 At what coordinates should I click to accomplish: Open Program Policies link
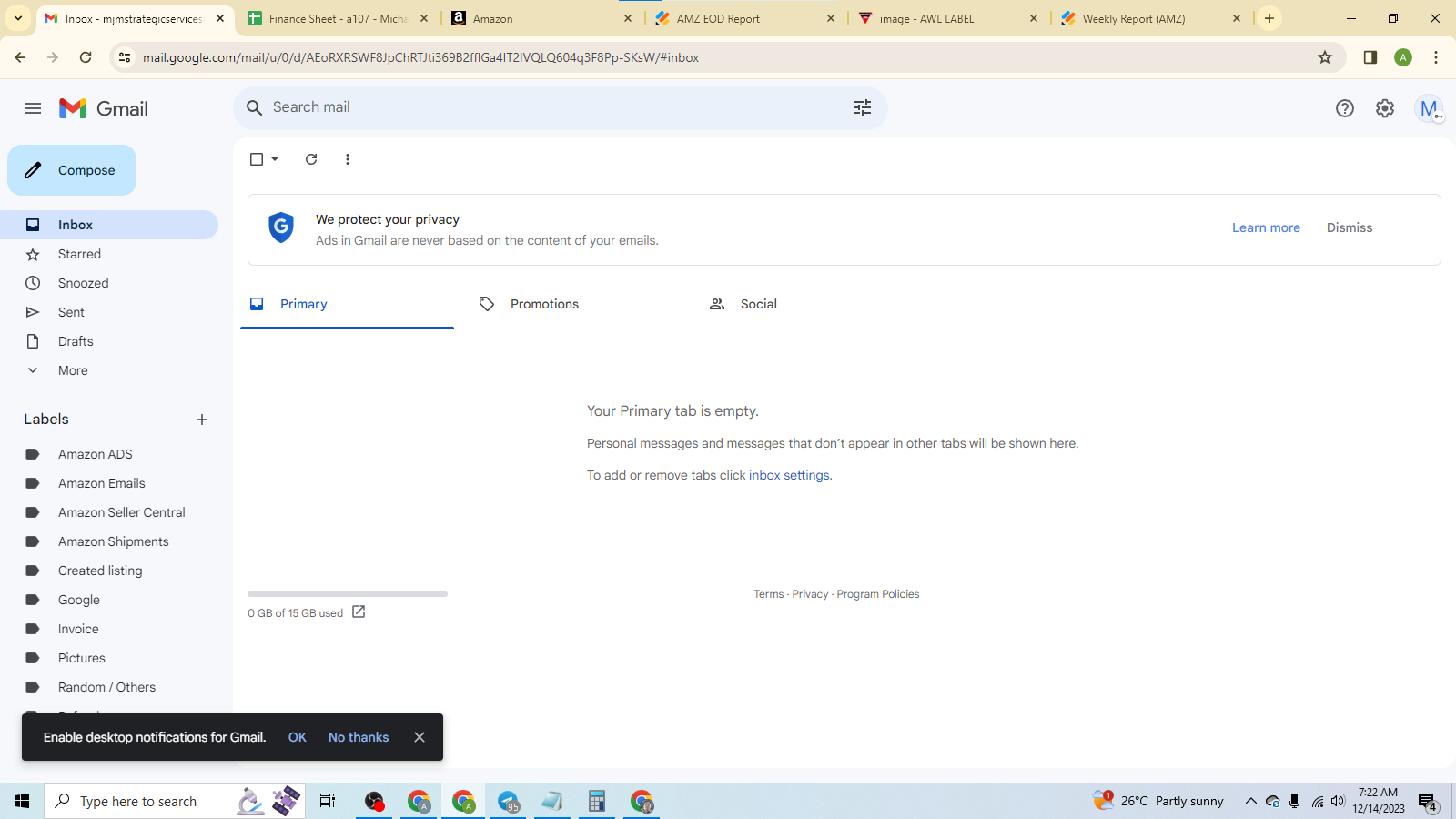pyautogui.click(x=878, y=594)
